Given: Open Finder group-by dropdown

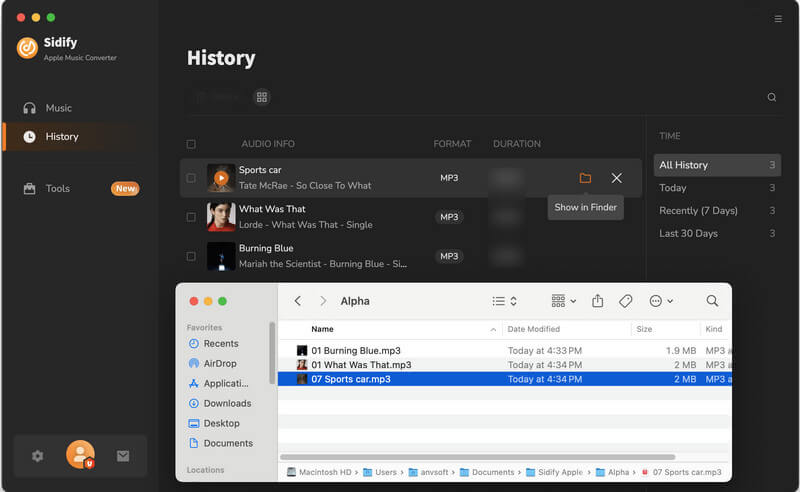Looking at the screenshot, I should 564,301.
